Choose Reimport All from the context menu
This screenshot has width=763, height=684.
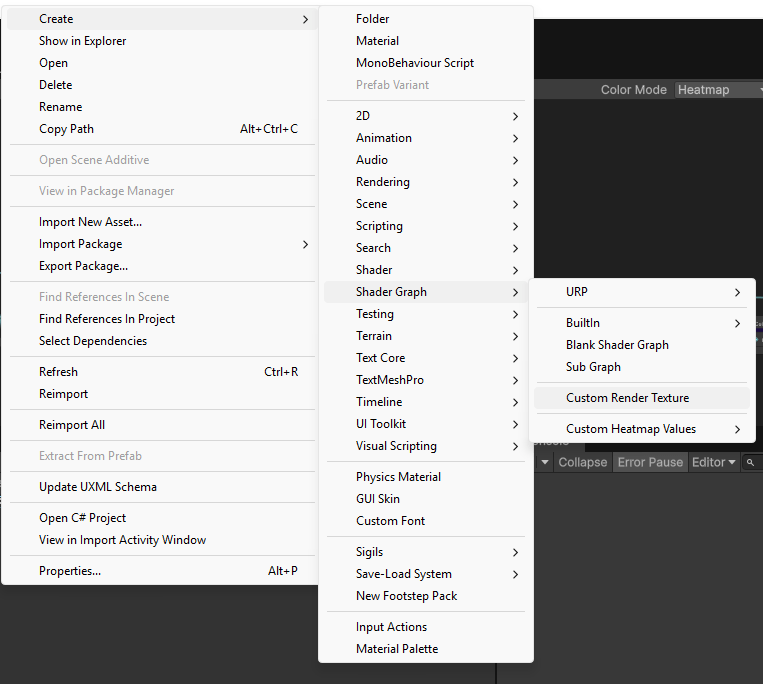point(71,425)
